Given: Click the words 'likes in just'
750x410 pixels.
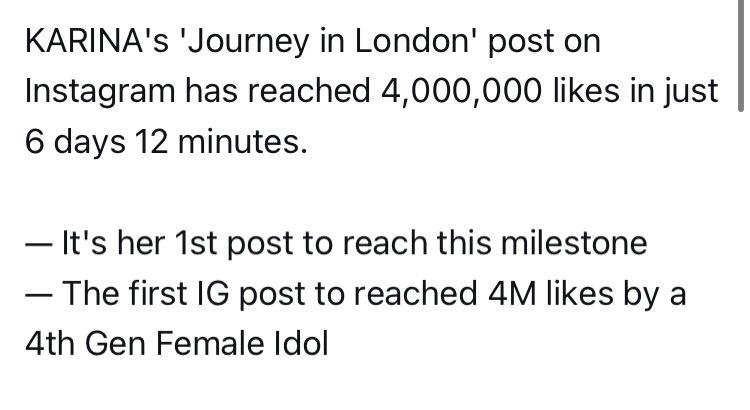Looking at the screenshot, I should 636,91.
